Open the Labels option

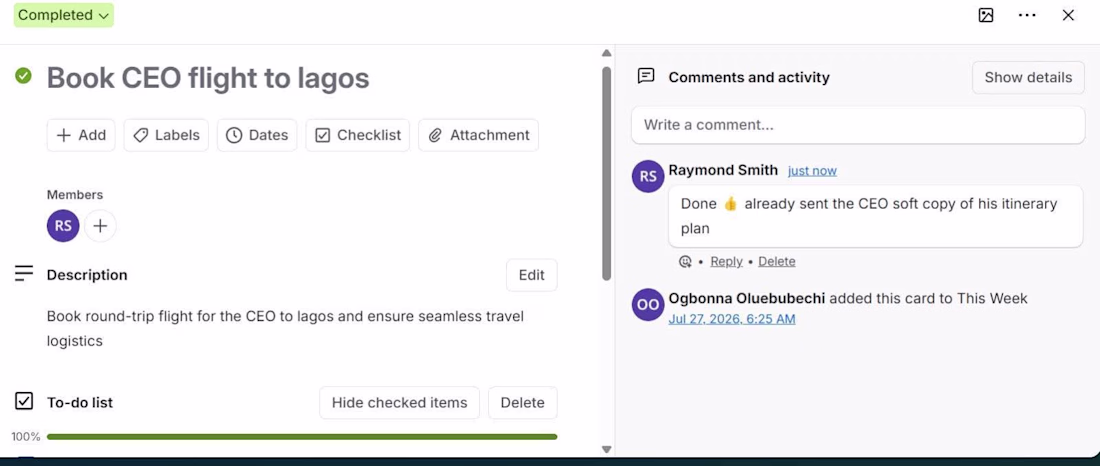pyautogui.click(x=166, y=135)
